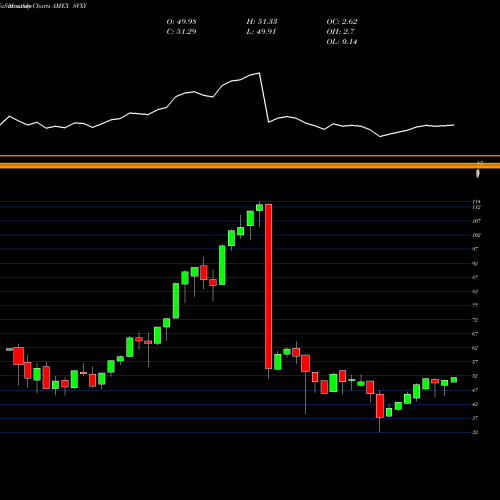Click the 114 price axis label
500x500 pixels.
tap(476, 202)
